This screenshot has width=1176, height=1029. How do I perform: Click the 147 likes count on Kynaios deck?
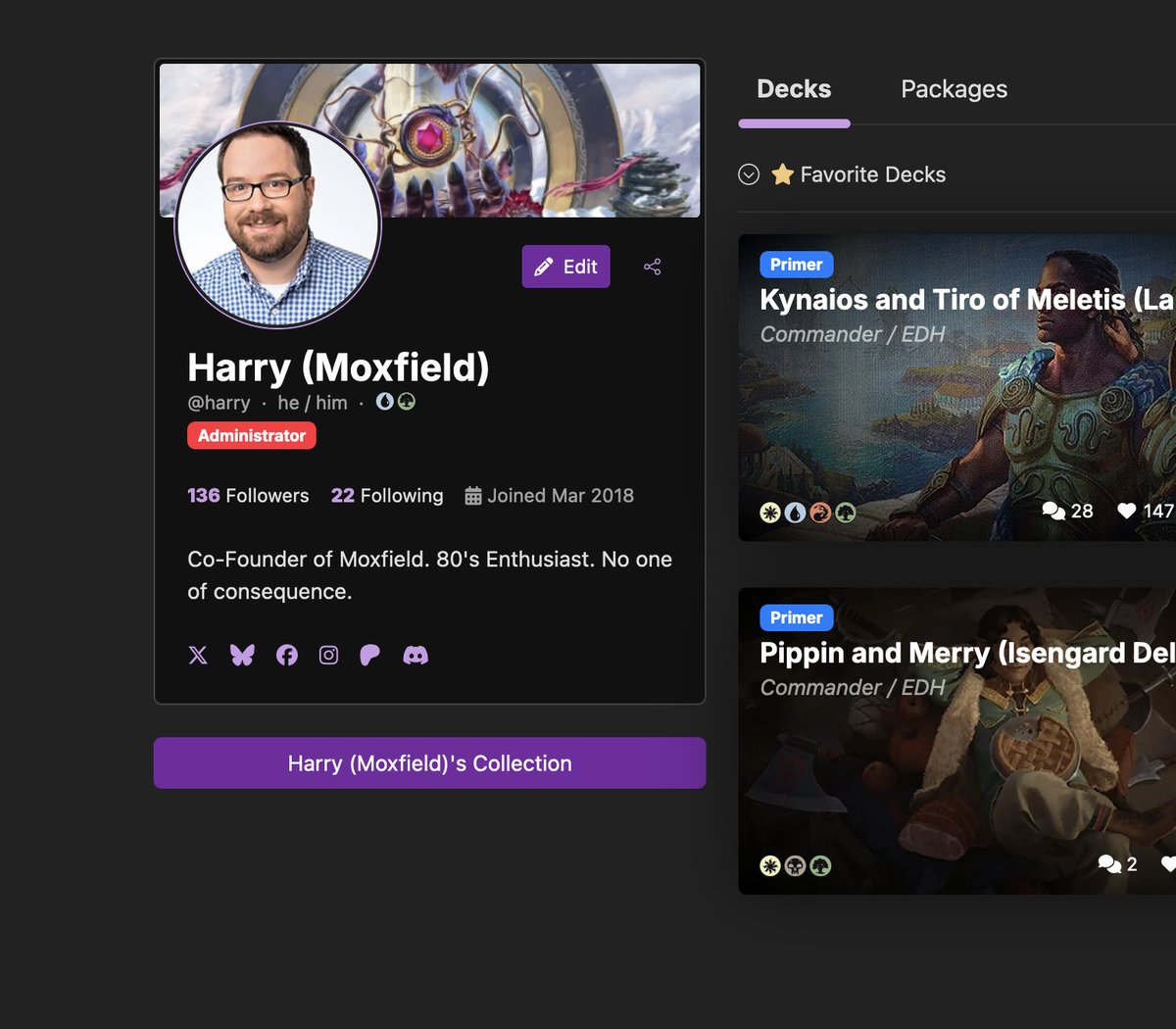1158,511
